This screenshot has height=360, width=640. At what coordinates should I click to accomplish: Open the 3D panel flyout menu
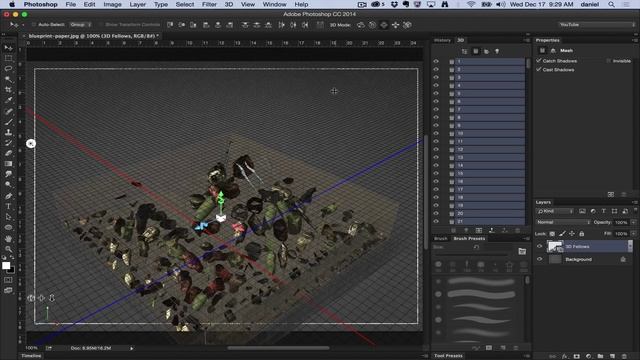527,40
